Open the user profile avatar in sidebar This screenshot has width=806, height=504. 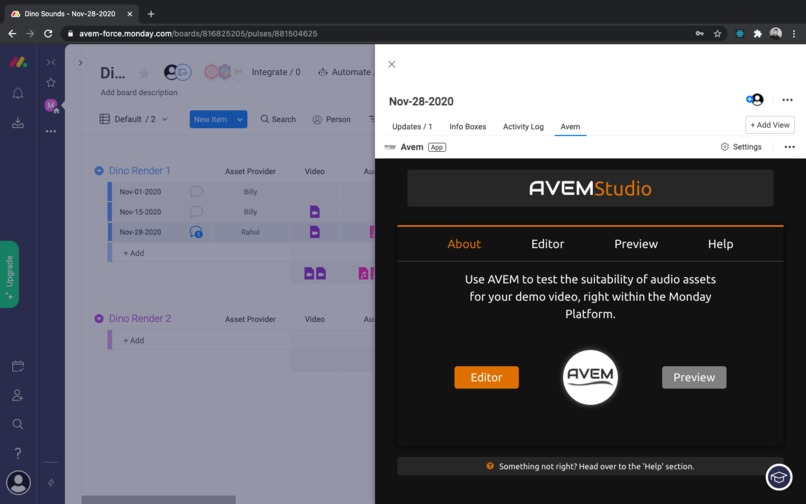[x=18, y=482]
